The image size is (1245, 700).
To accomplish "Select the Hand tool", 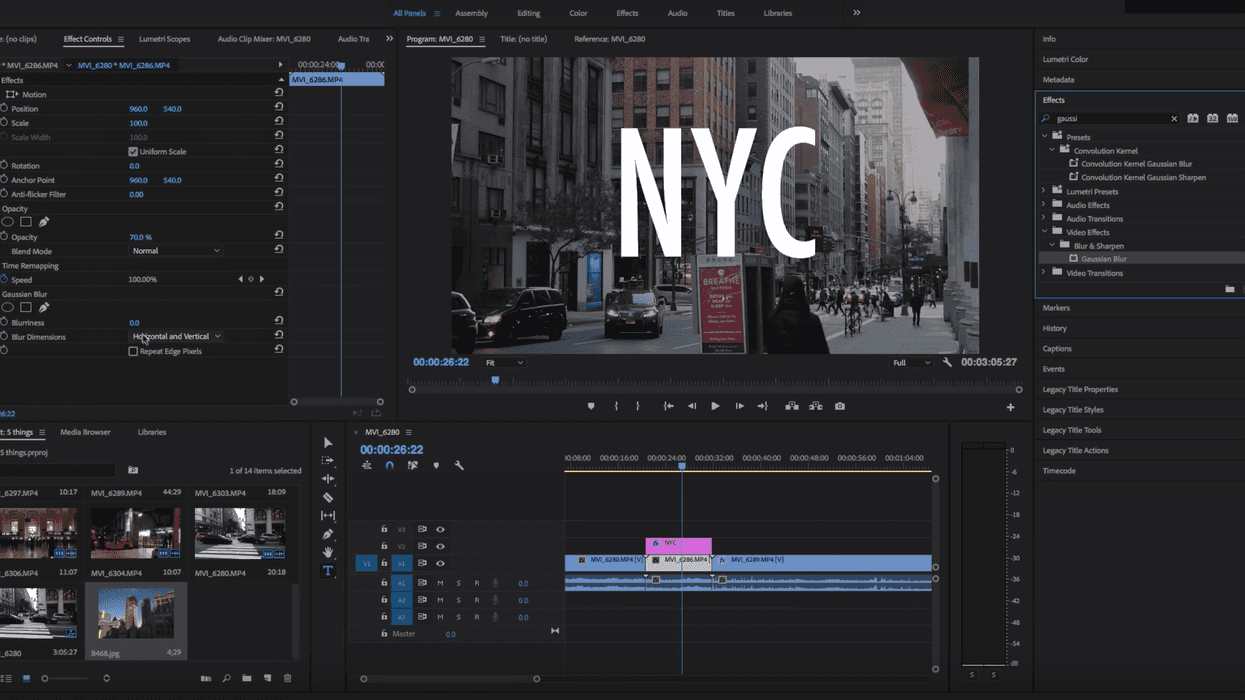I will (x=328, y=552).
